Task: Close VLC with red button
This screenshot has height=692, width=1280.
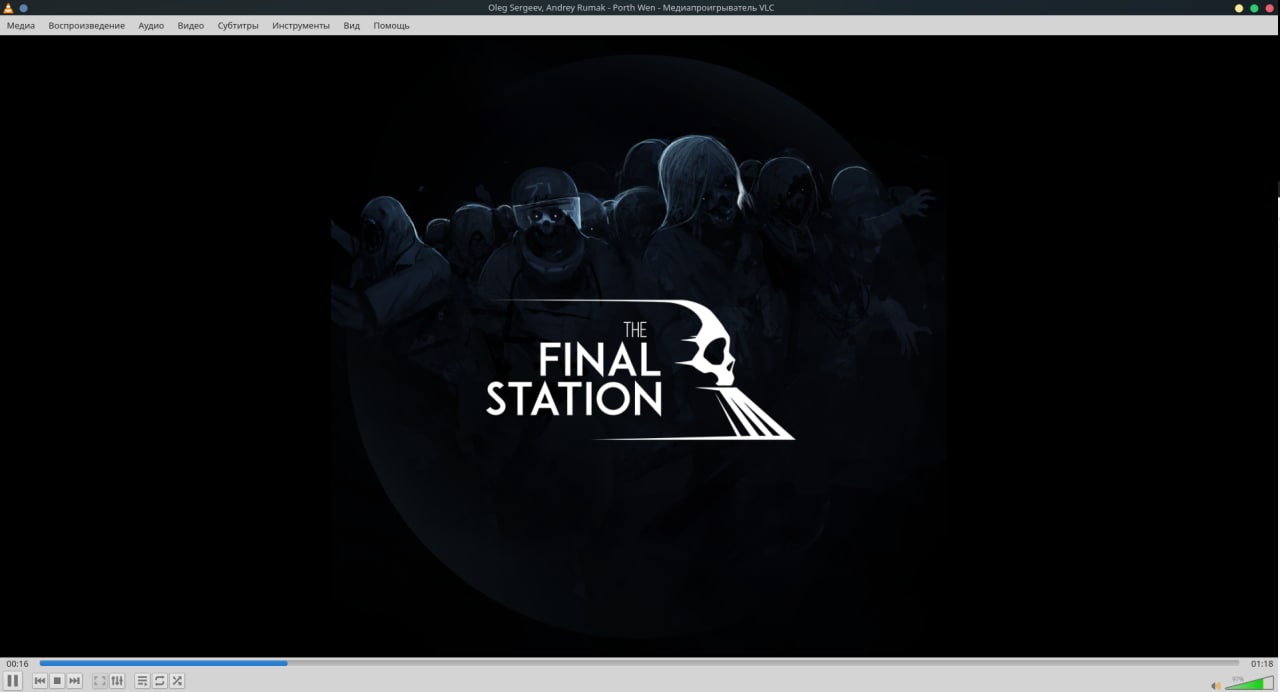Action: (1269, 8)
